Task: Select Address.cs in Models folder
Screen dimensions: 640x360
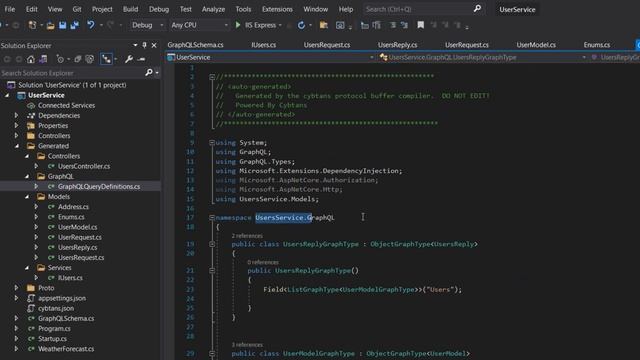Action: click(73, 207)
